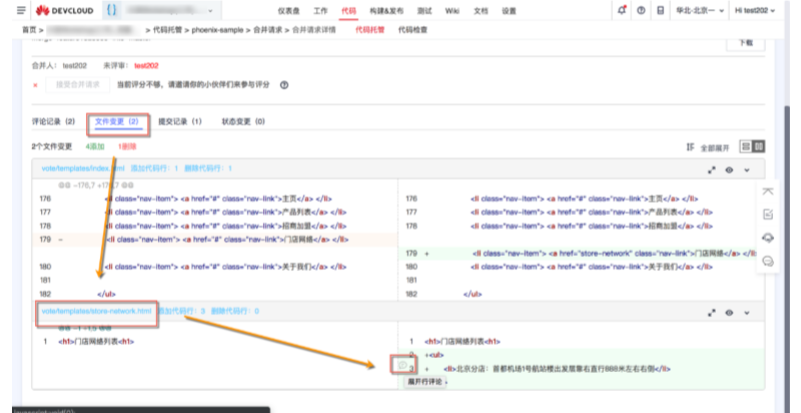Open the blurred project selector dropdown
The image size is (801, 413).
pos(171,10)
